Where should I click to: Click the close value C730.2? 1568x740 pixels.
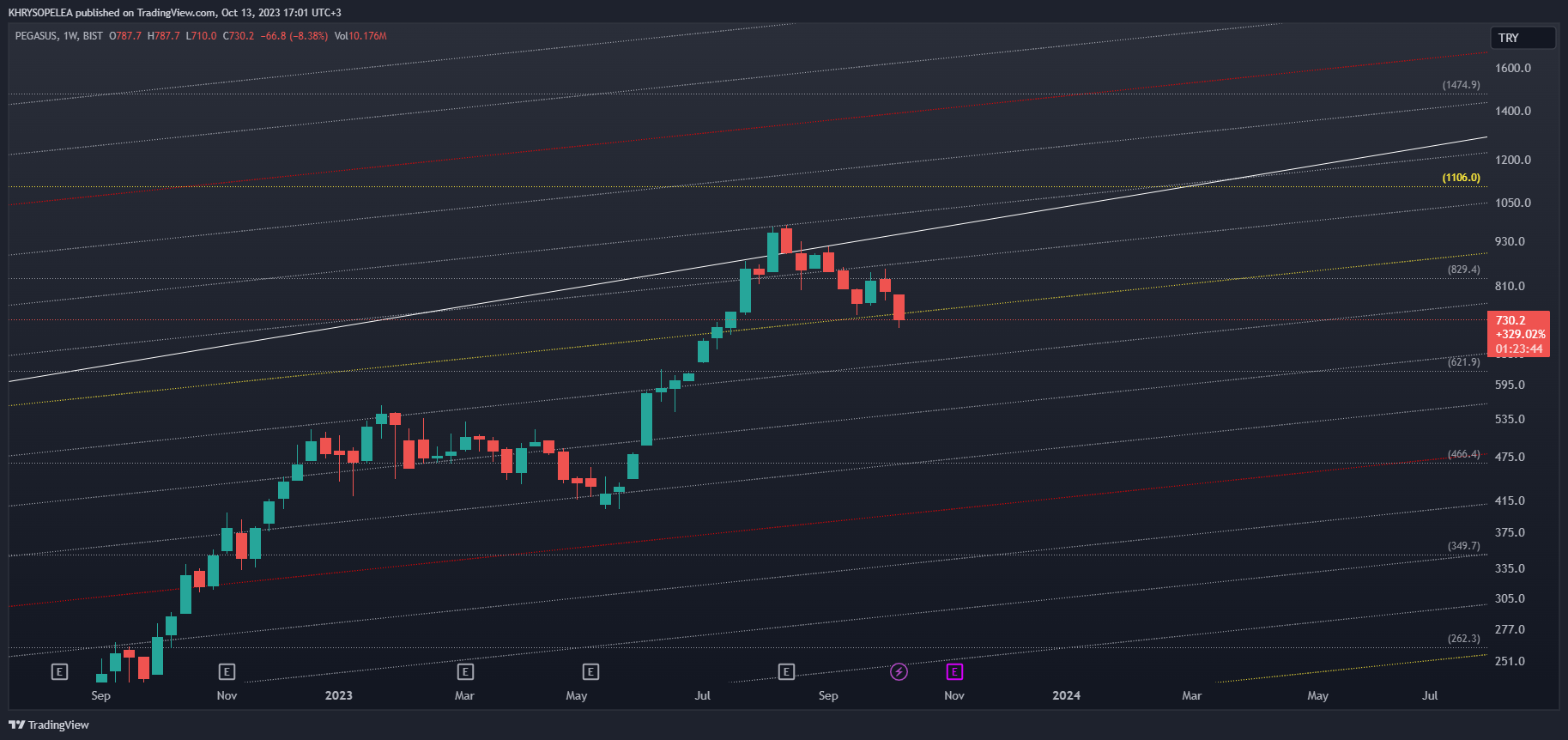[x=239, y=36]
